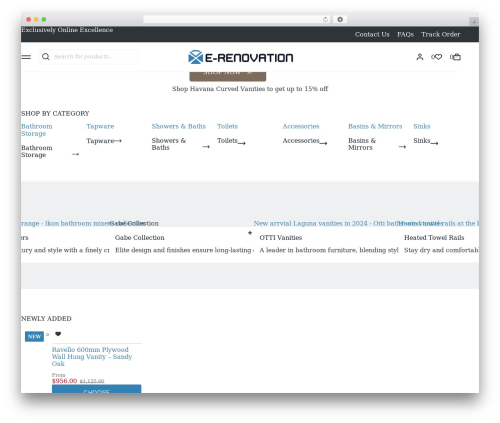This screenshot has height=423, width=500.
Task: Open Contact Us link
Action: [x=372, y=34]
